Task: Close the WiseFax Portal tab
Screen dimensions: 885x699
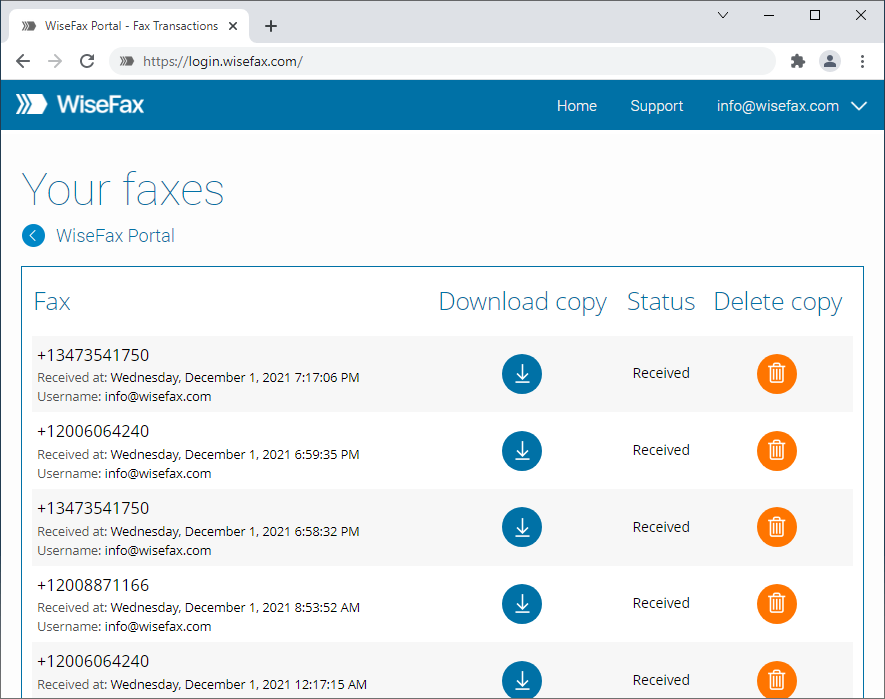Action: click(x=233, y=26)
